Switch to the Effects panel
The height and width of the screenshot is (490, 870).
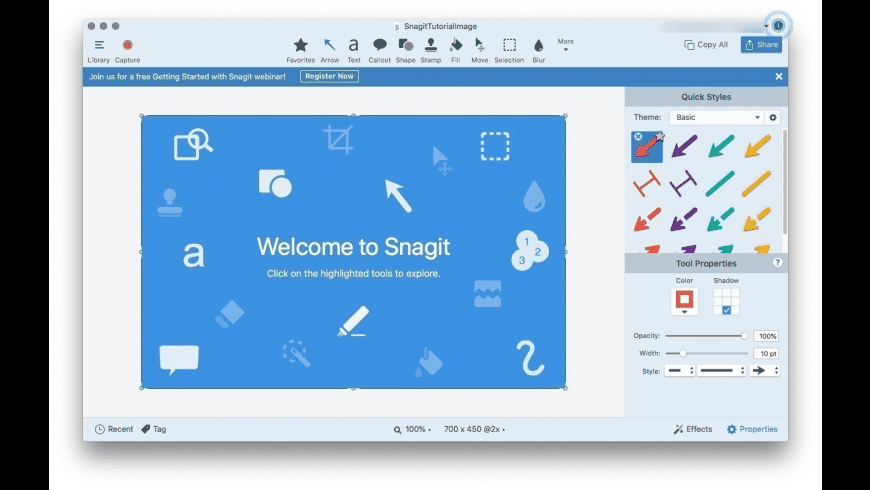click(693, 429)
